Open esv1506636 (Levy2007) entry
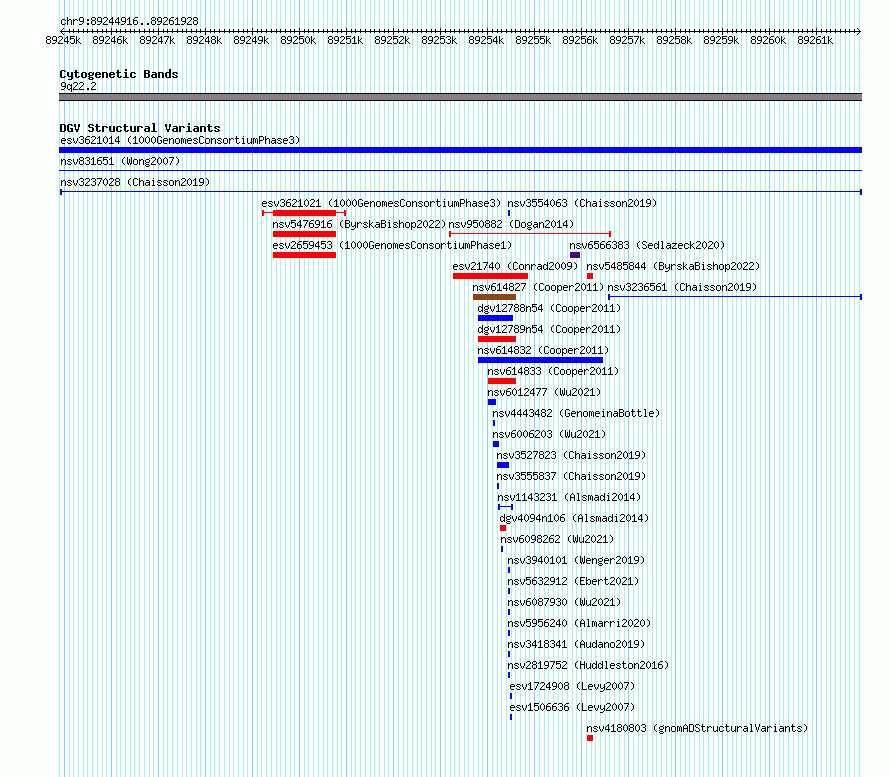 click(572, 707)
